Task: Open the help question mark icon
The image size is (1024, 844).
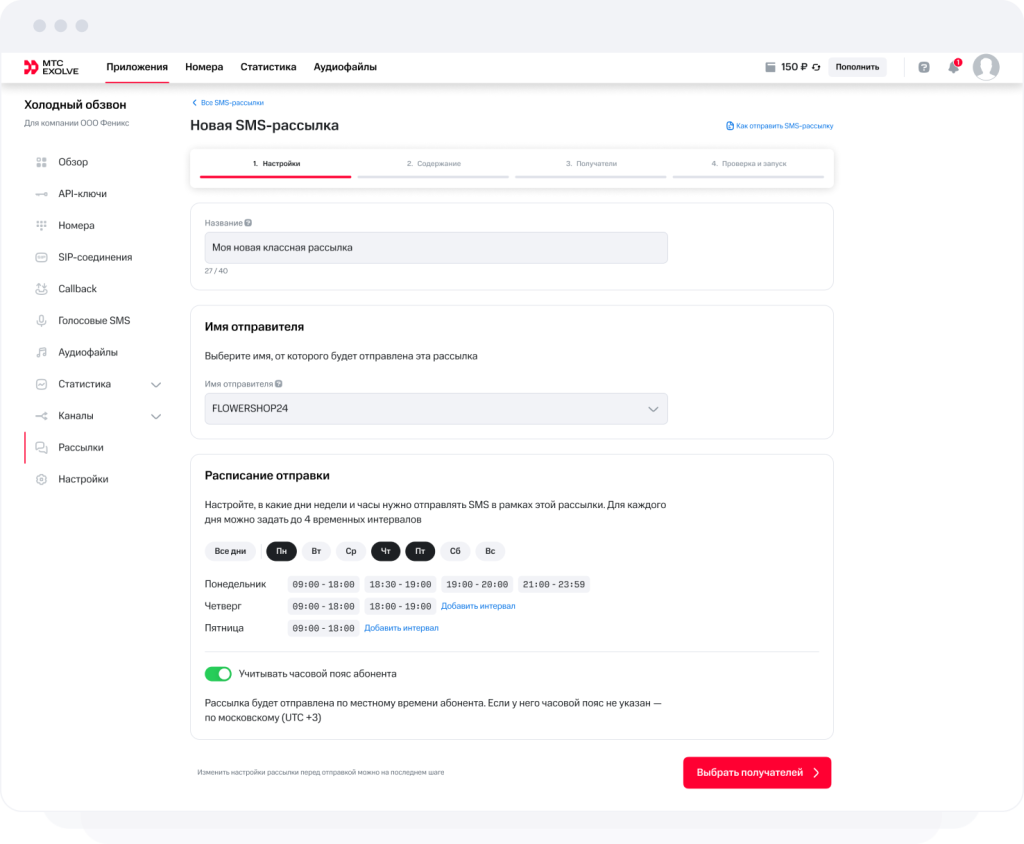Action: click(x=924, y=67)
